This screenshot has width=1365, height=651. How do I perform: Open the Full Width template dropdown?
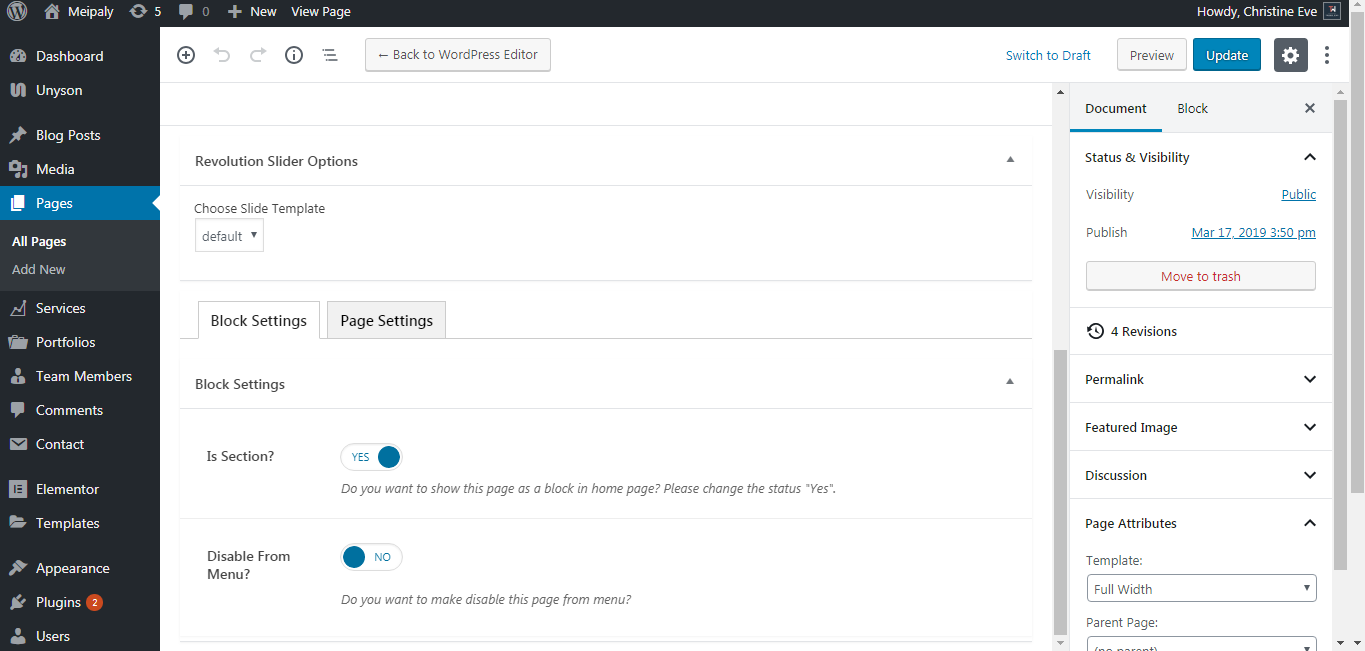click(x=1201, y=589)
